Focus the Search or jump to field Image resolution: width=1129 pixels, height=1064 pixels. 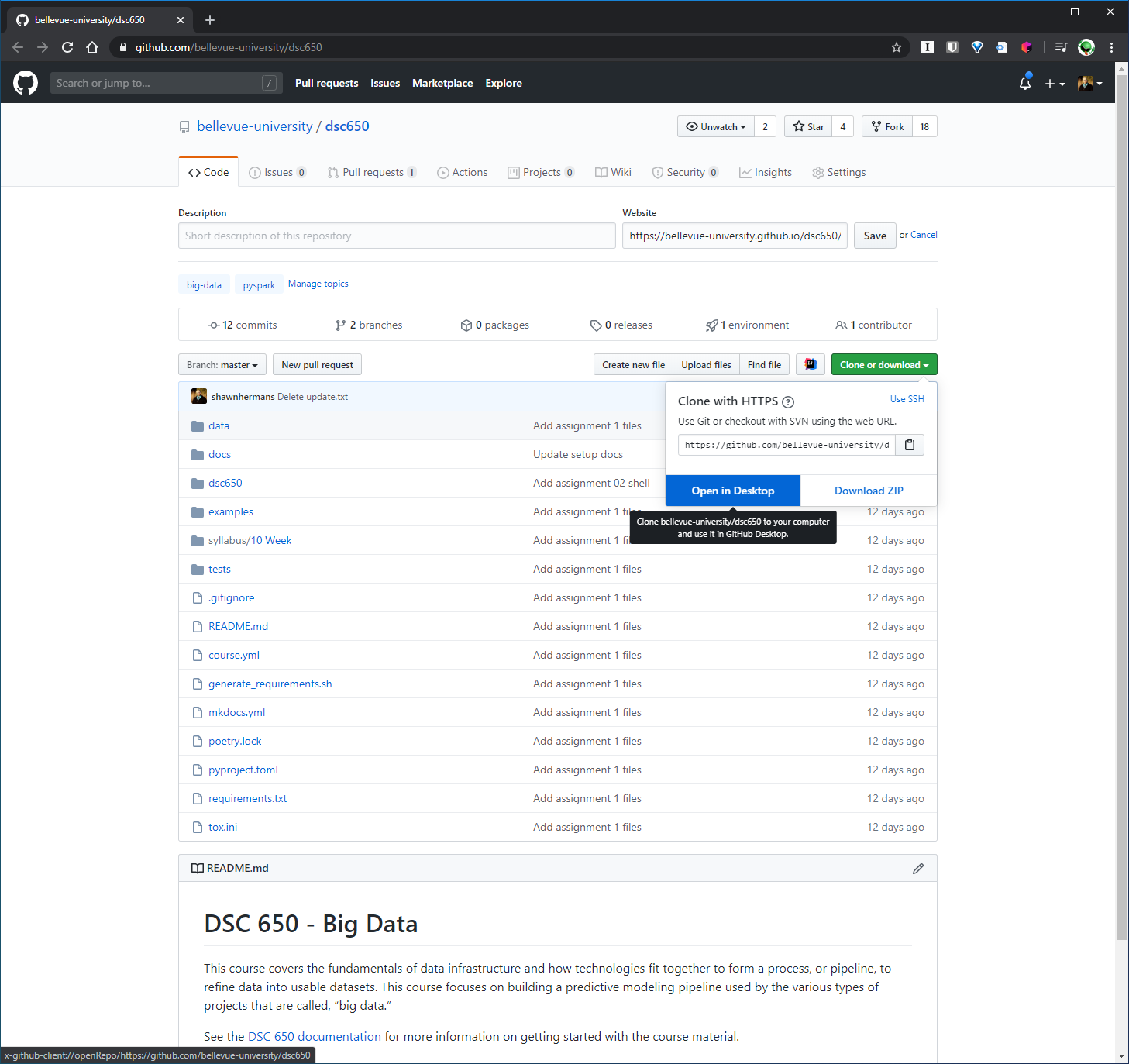click(x=165, y=83)
